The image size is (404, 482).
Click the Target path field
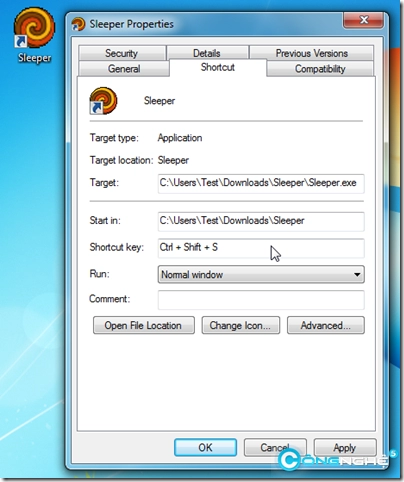(261, 183)
